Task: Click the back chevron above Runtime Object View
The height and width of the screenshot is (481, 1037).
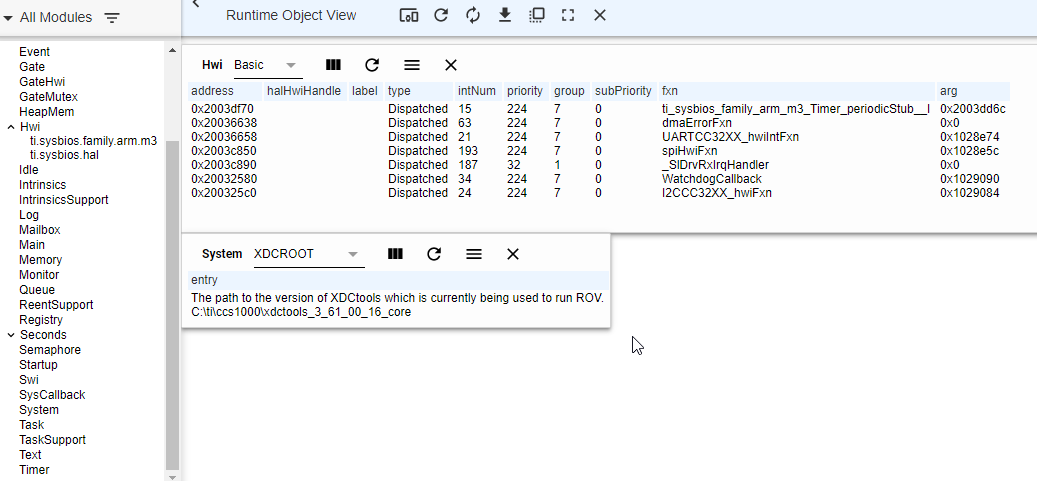Action: tap(196, 3)
